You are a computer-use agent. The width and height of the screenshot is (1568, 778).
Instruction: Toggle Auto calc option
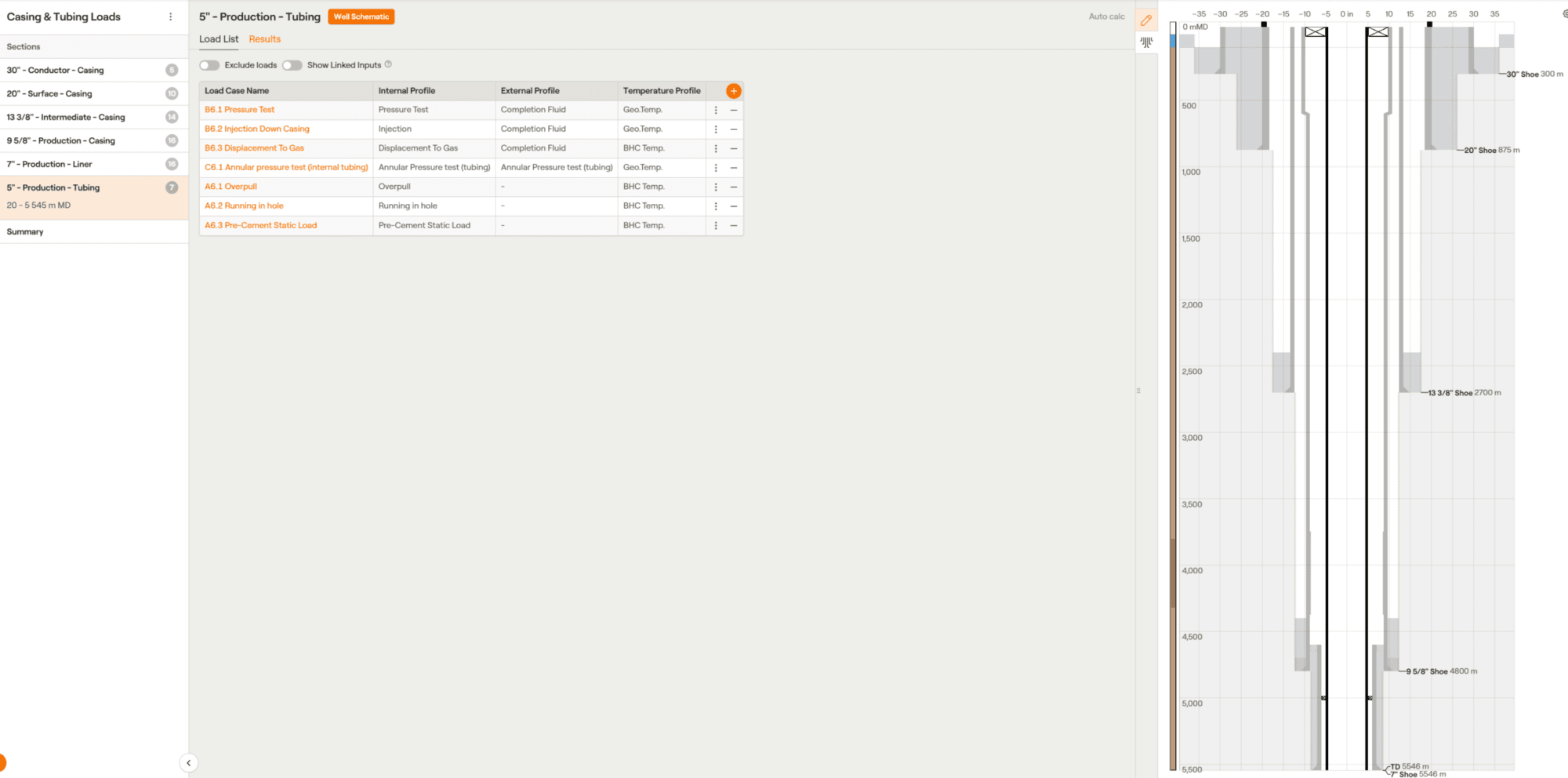(x=1106, y=16)
